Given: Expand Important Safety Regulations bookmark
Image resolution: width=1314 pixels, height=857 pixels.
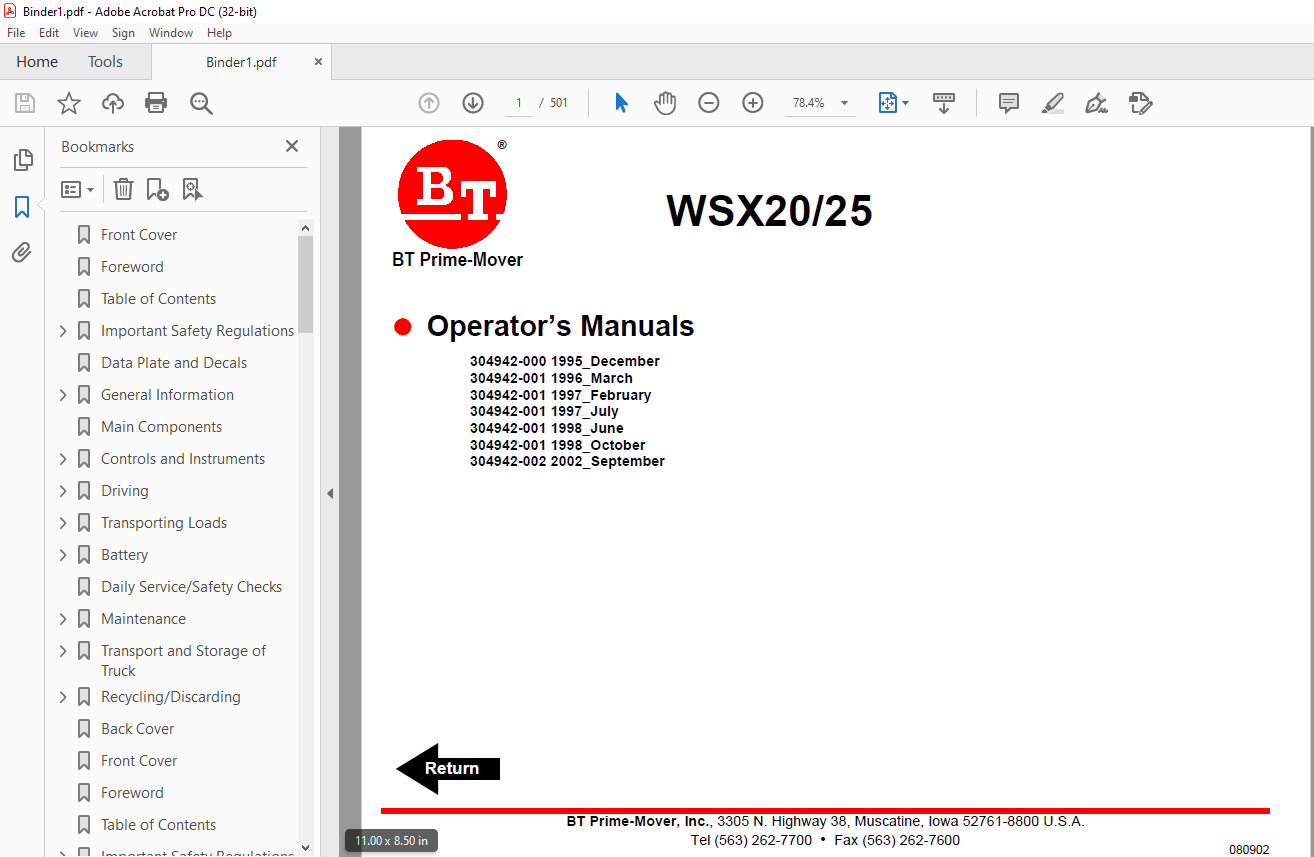Looking at the screenshot, I should click(63, 331).
